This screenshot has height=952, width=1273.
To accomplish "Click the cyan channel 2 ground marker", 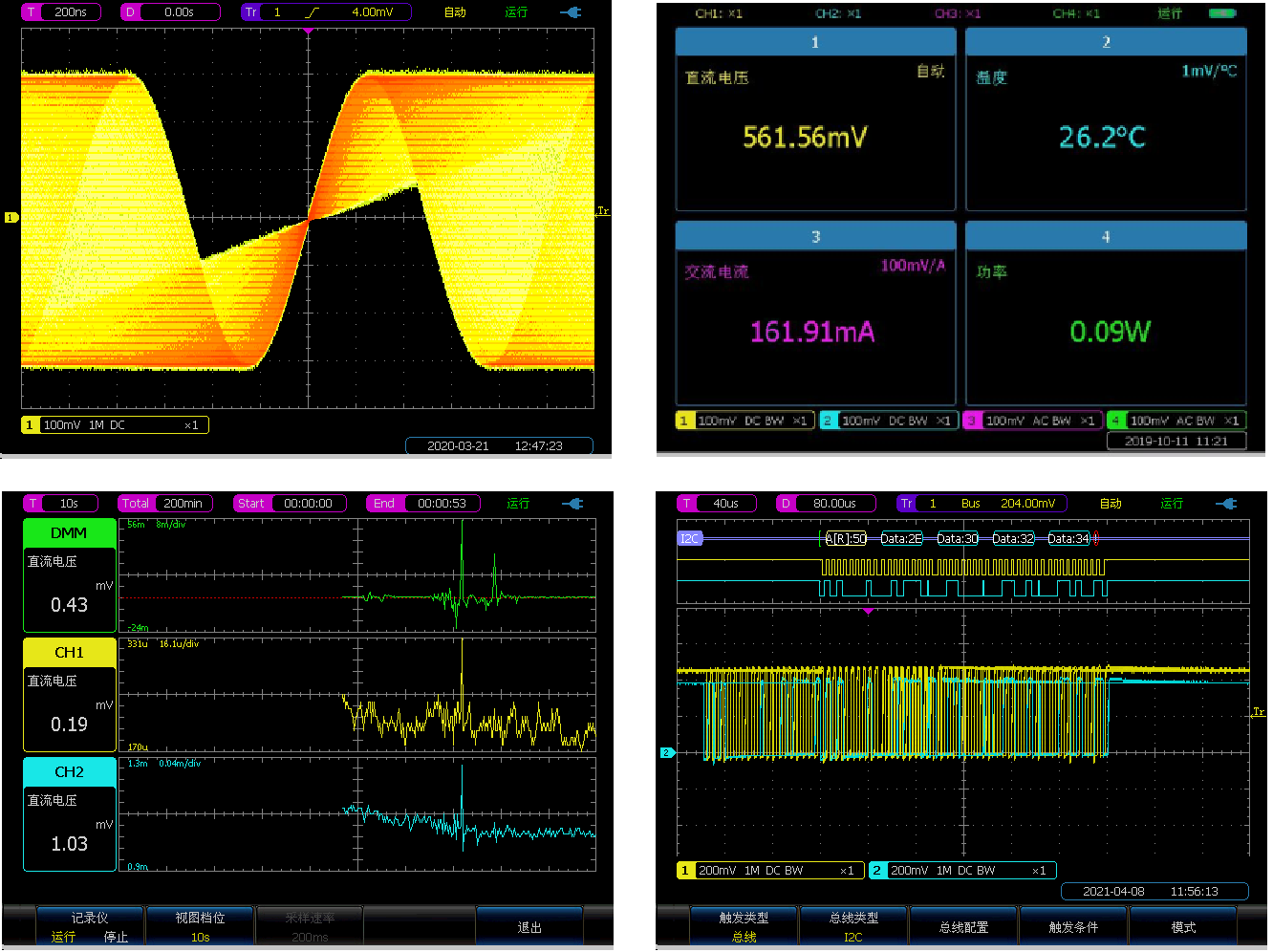I will tap(666, 753).
